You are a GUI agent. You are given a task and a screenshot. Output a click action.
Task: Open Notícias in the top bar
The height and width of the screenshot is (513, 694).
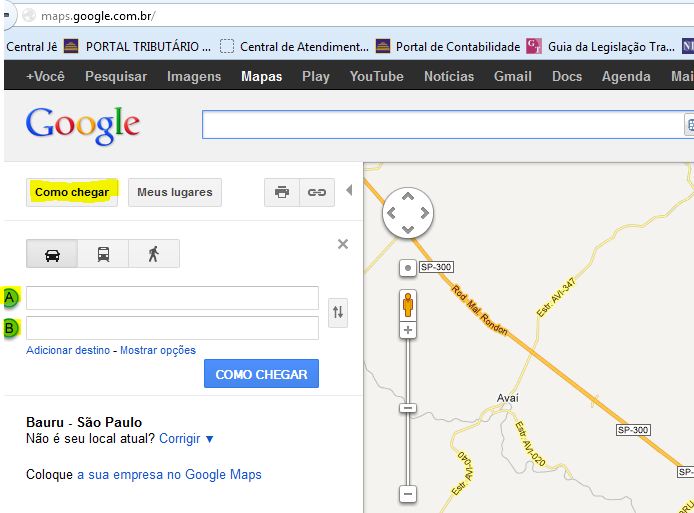click(449, 76)
